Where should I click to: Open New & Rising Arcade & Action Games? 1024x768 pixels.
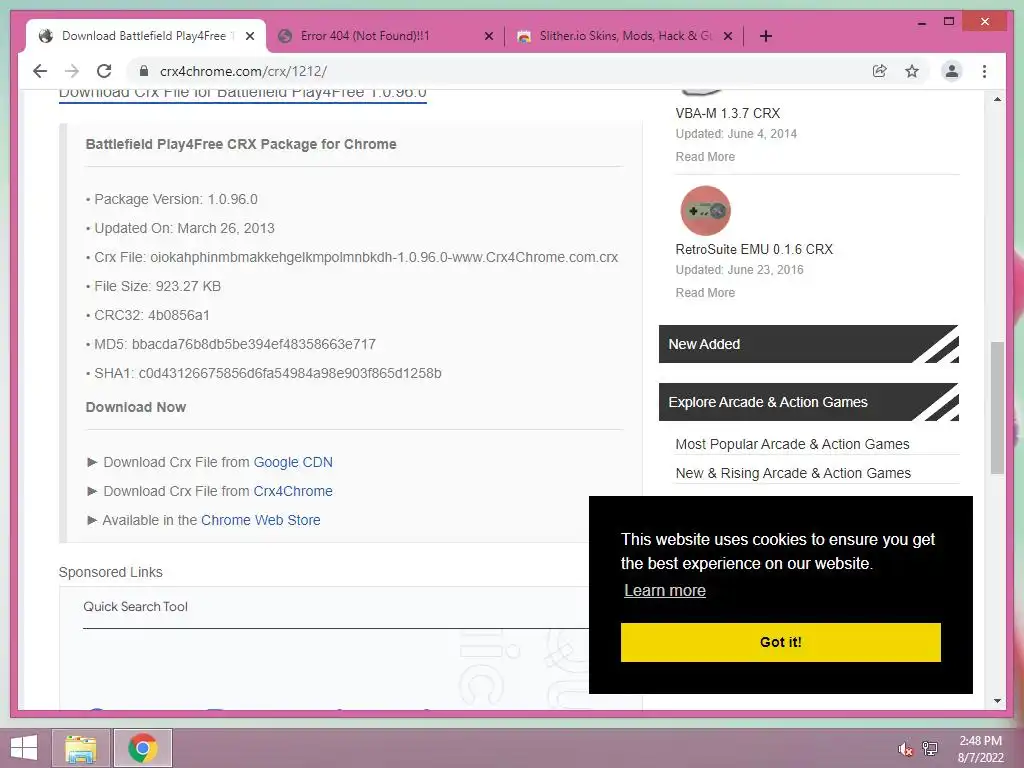click(x=793, y=473)
